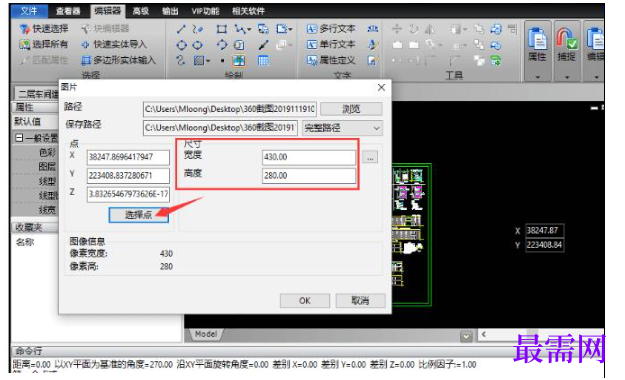The width and height of the screenshot is (625, 380).
Task: Click the canvas Y value 223408.84
Action: point(544,245)
